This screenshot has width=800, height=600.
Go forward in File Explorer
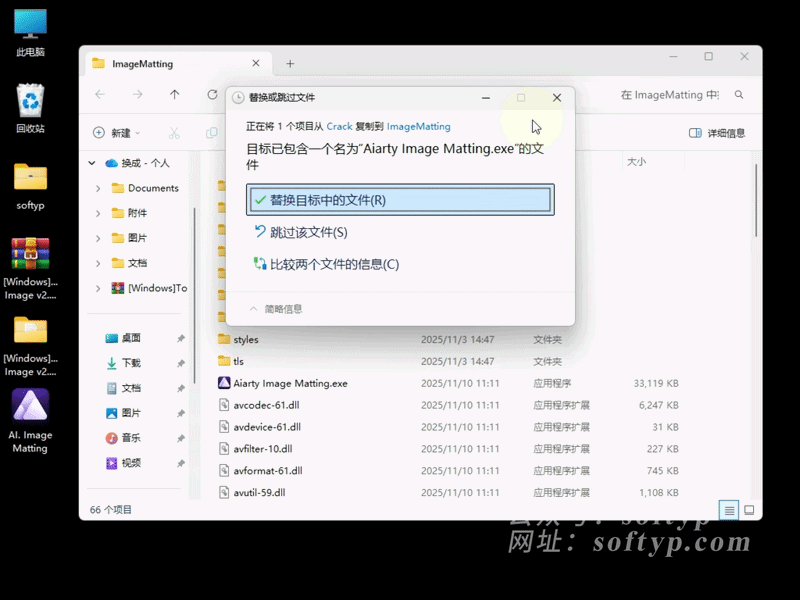click(137, 94)
